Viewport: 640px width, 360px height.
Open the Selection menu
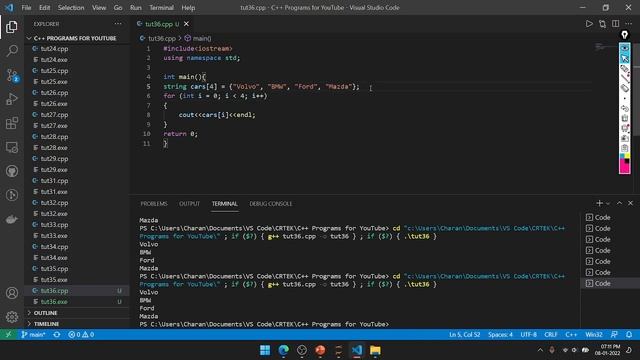(71, 8)
